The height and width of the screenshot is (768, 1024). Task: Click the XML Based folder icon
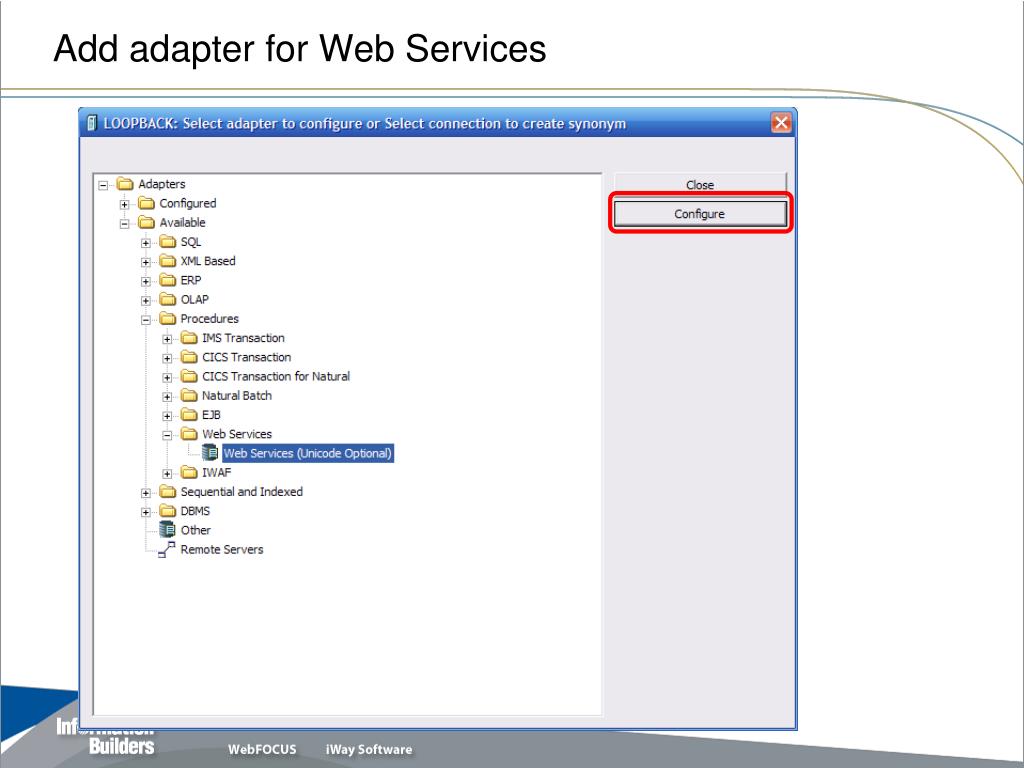tap(168, 261)
